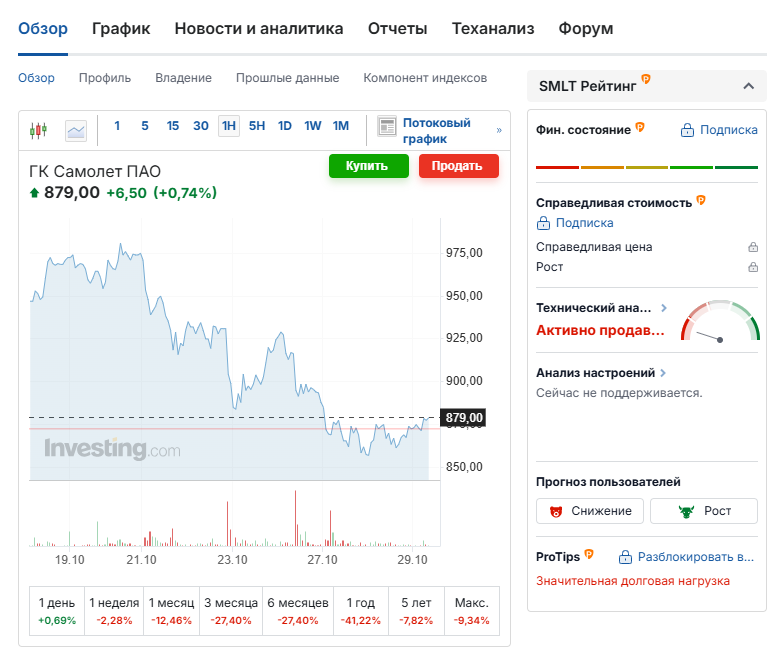Click the lock icon in the Рост row
Viewport: 776px width, 650px height.
tap(753, 267)
